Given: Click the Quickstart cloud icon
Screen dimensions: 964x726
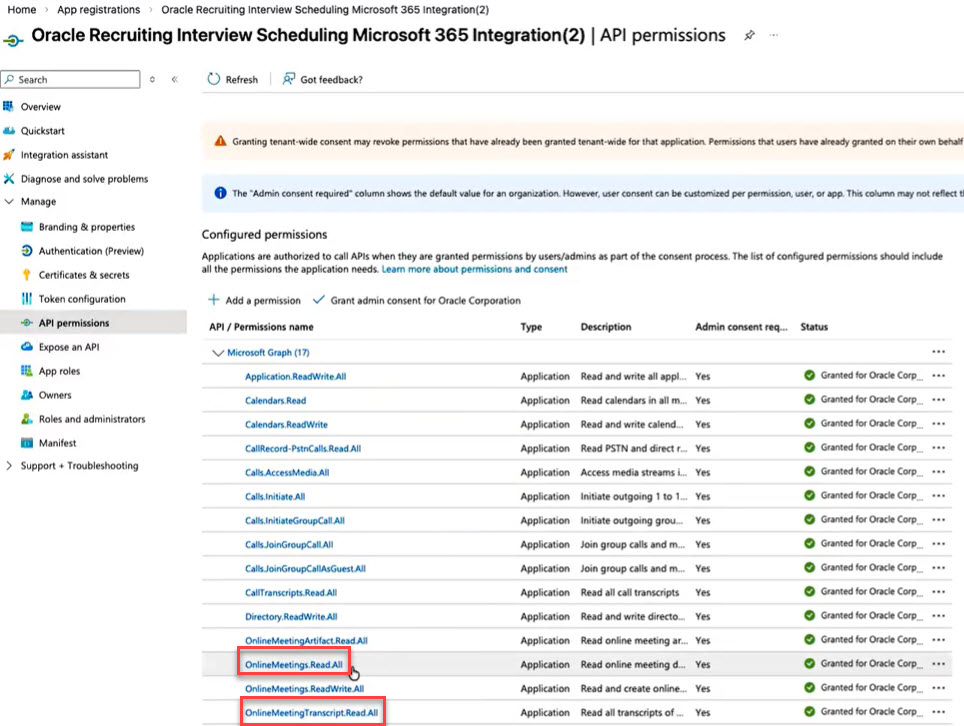Looking at the screenshot, I should click(9, 130).
